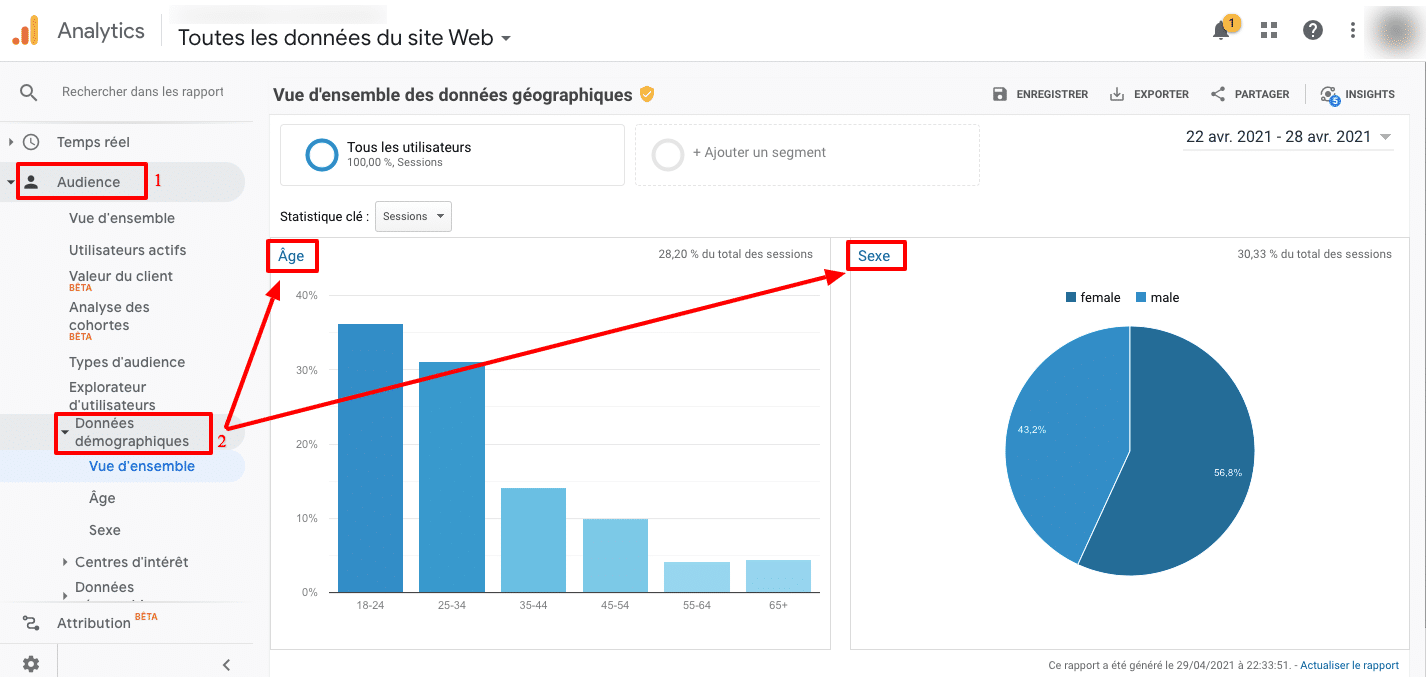Collapse the Données démographiques section
Screen dimensions: 1426x677
click(65, 432)
